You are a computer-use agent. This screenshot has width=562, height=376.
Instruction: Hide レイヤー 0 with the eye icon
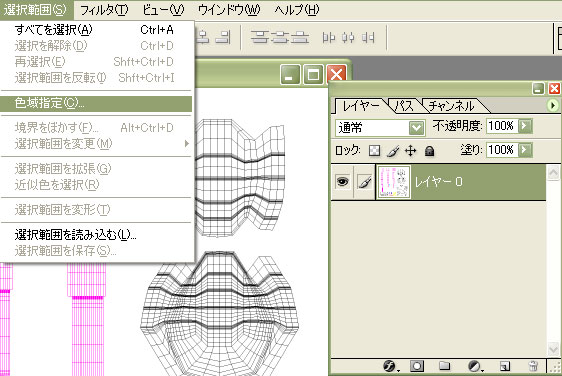click(342, 182)
